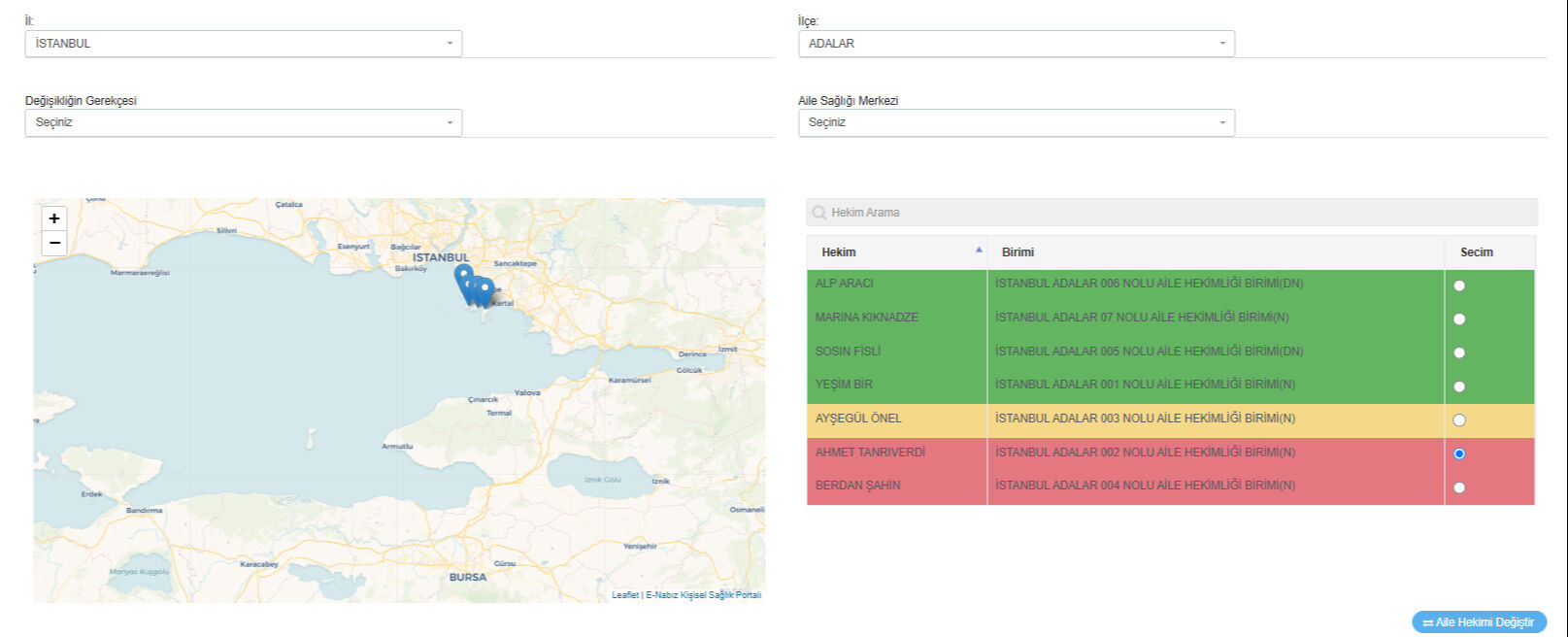Select radio button for ALP ARACI
The image size is (1568, 637).
(1459, 285)
